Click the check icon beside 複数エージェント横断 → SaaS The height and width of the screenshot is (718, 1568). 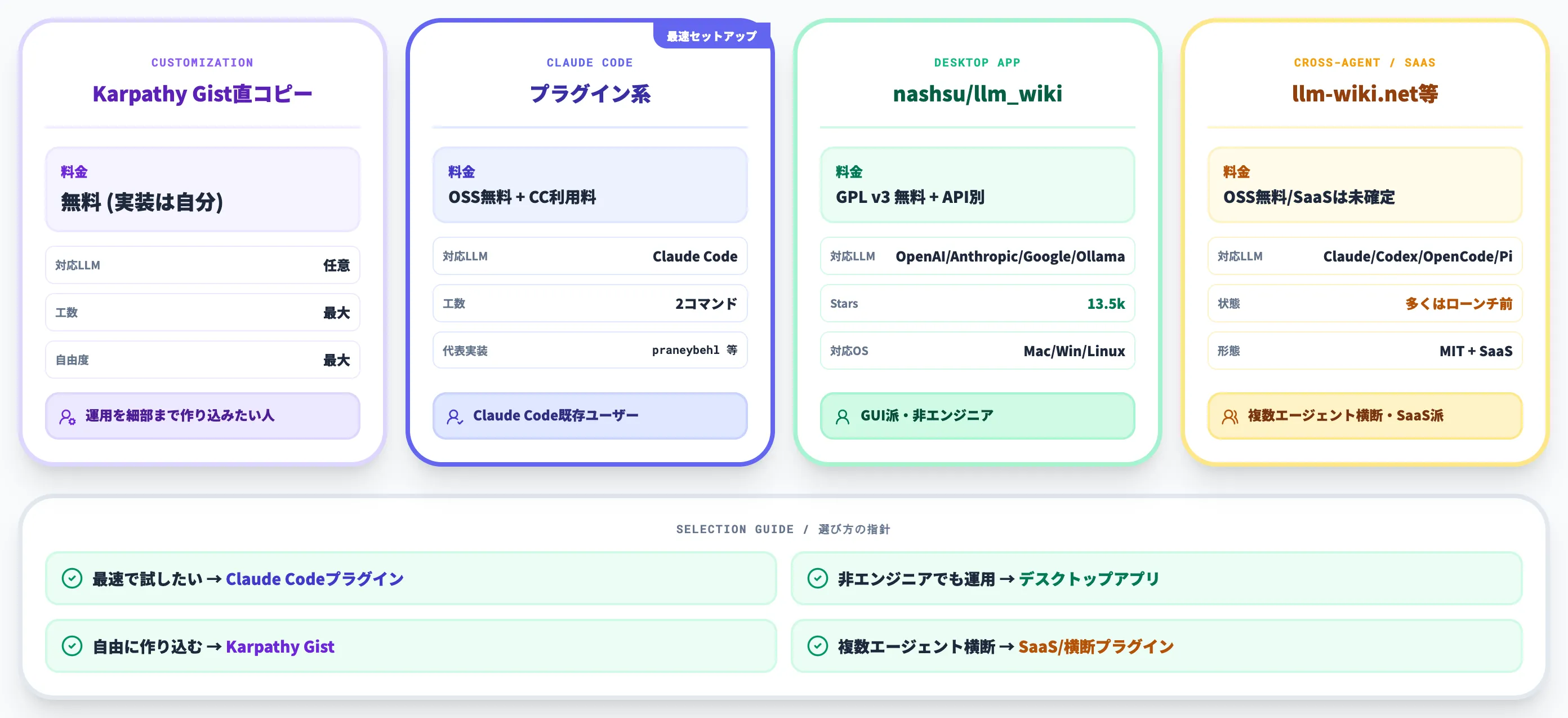tap(817, 645)
